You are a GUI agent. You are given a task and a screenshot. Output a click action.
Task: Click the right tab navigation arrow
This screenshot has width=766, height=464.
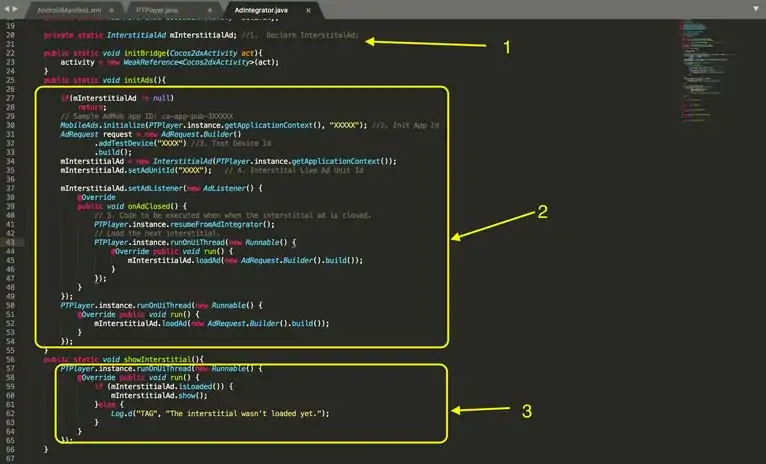(15, 9)
